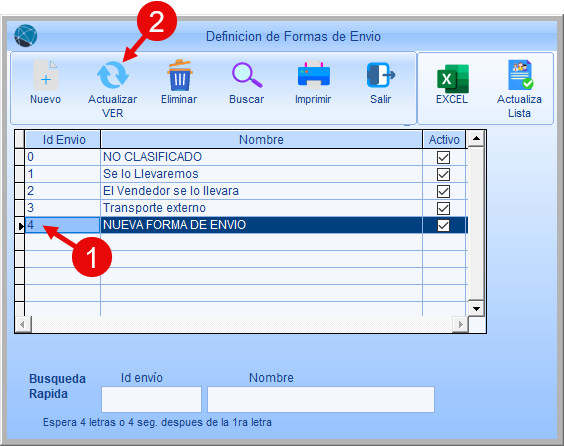Click the Eliminar trash can icon

tap(180, 75)
